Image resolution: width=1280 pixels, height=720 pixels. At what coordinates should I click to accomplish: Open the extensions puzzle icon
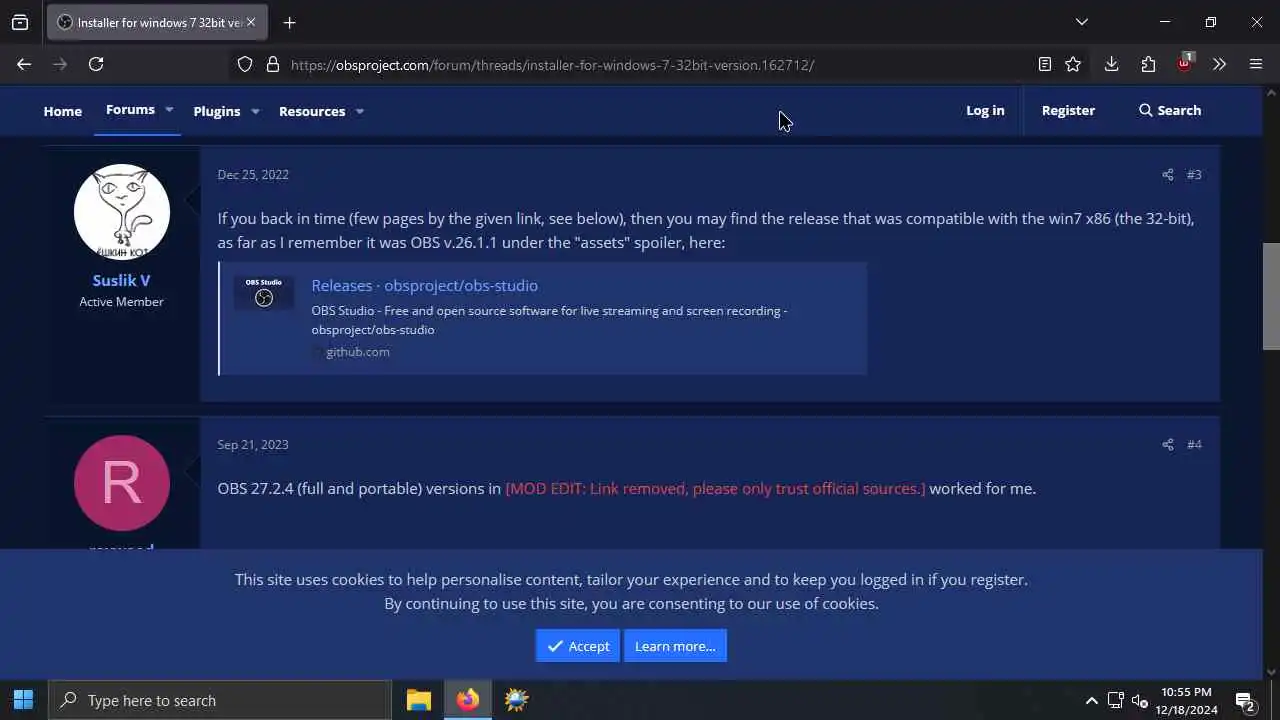tap(1148, 64)
